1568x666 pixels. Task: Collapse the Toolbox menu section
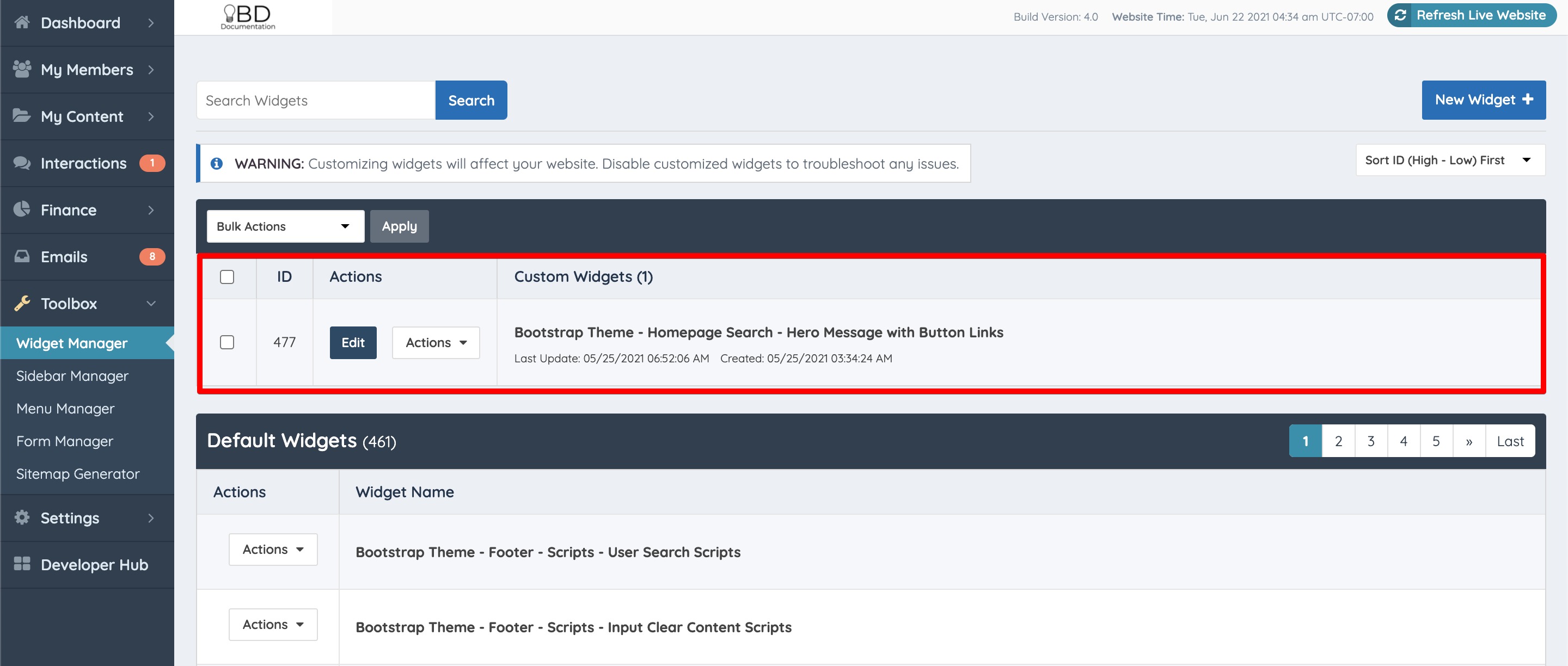tap(87, 303)
